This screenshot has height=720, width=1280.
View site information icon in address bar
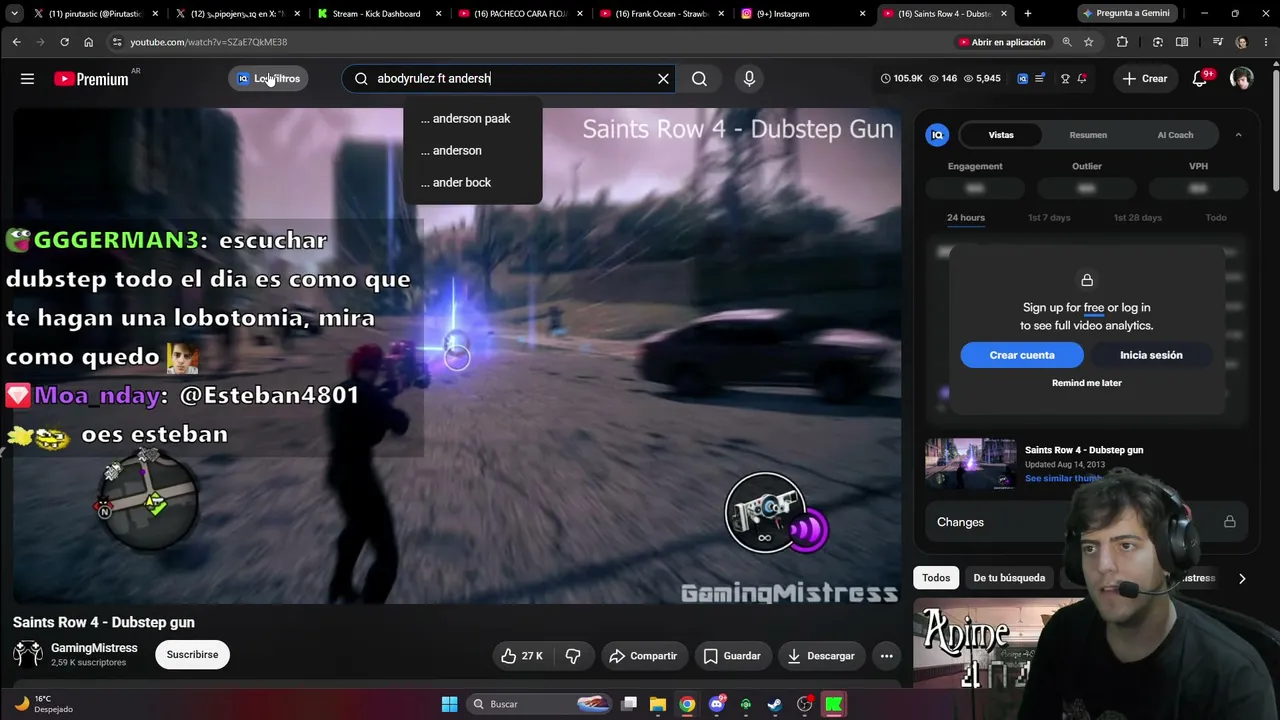pyautogui.click(x=117, y=42)
